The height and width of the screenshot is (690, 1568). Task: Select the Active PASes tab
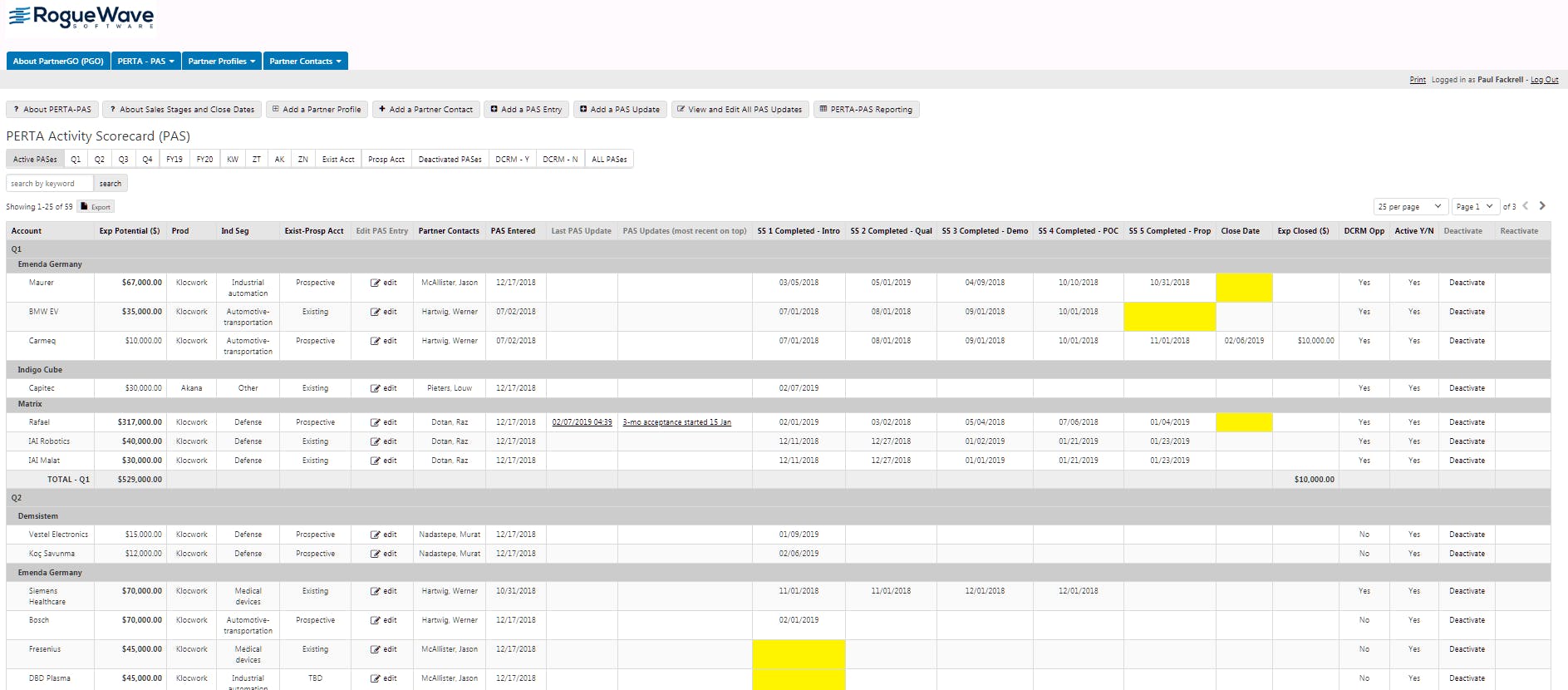tap(35, 159)
